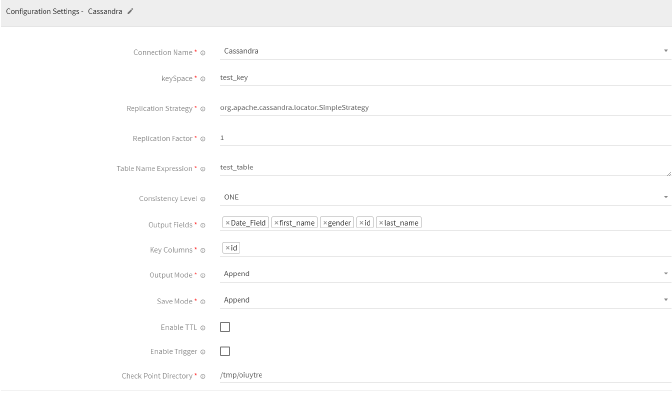Show info tooltip for Check Point Directory
The image size is (672, 394).
(203, 376)
